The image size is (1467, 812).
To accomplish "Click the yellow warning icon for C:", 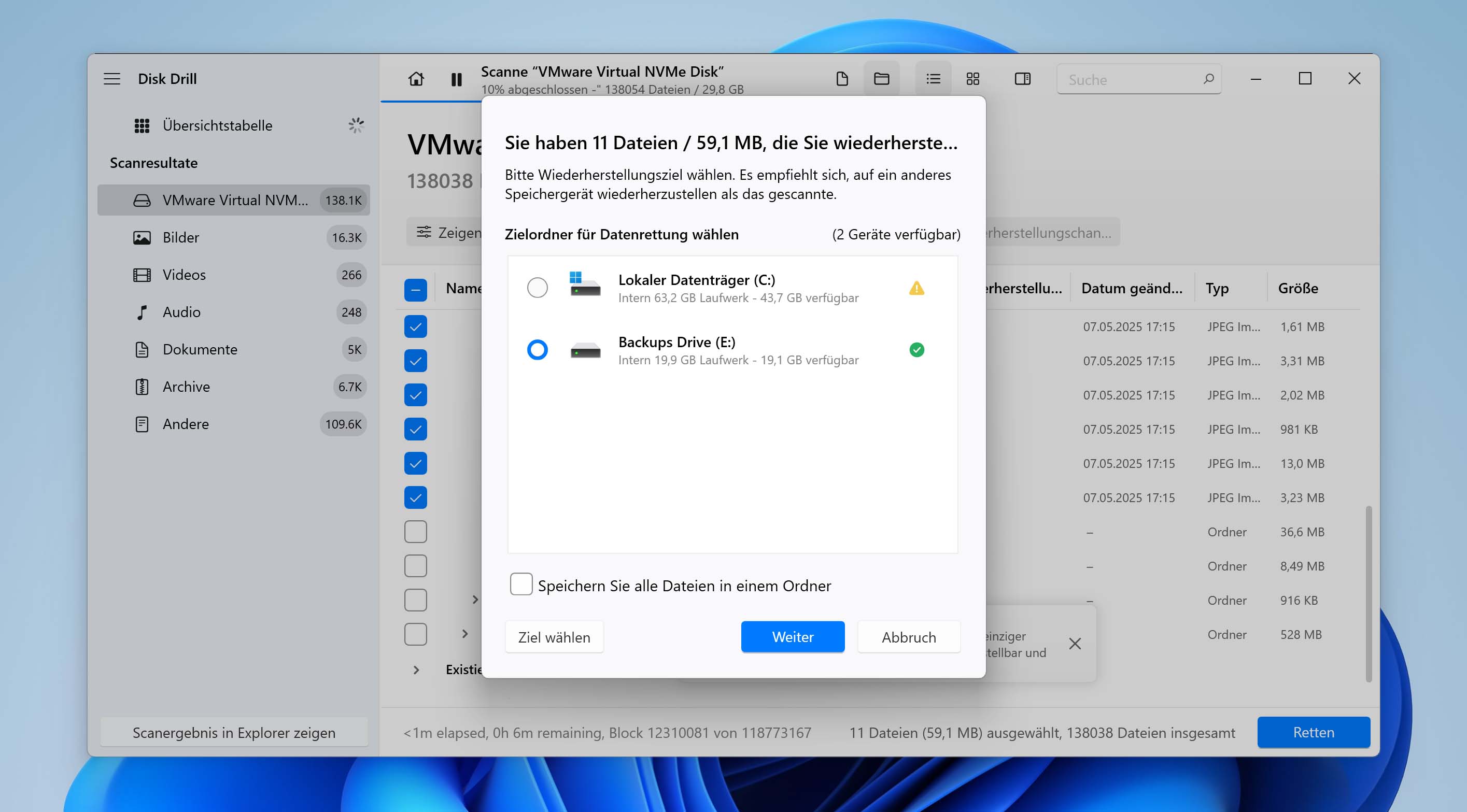I will (x=916, y=288).
